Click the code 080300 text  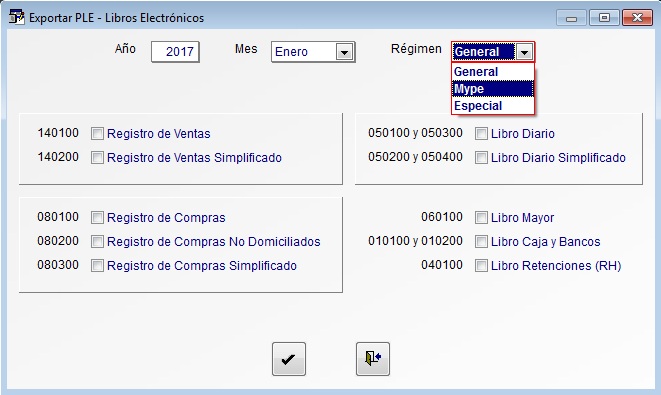pyautogui.click(x=58, y=265)
